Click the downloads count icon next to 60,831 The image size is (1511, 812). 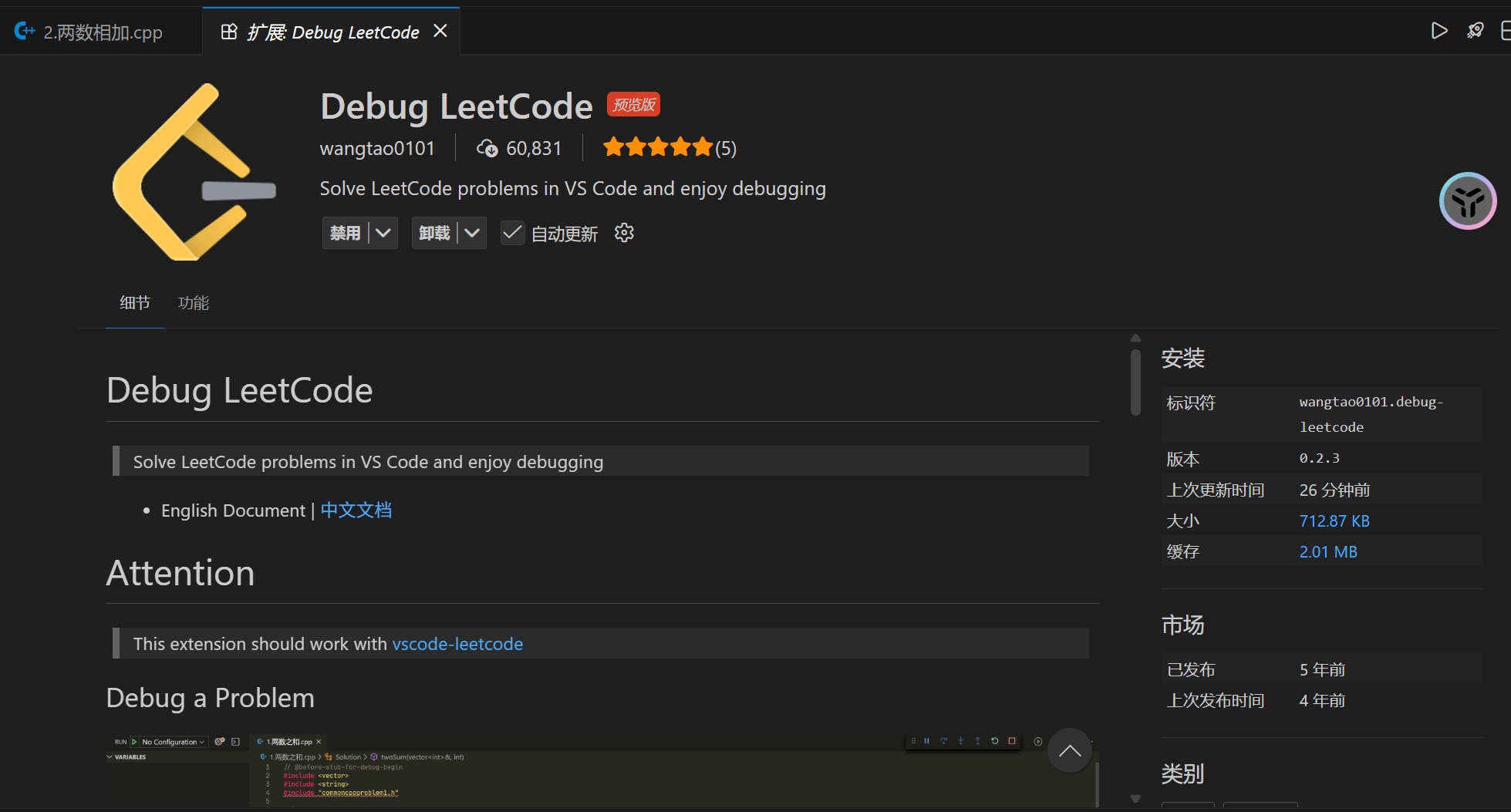pyautogui.click(x=487, y=147)
